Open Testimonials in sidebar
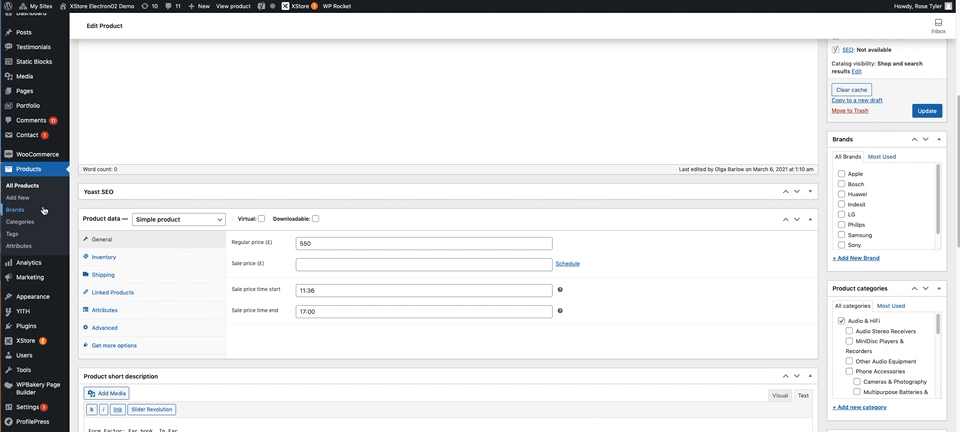 pyautogui.click(x=33, y=47)
